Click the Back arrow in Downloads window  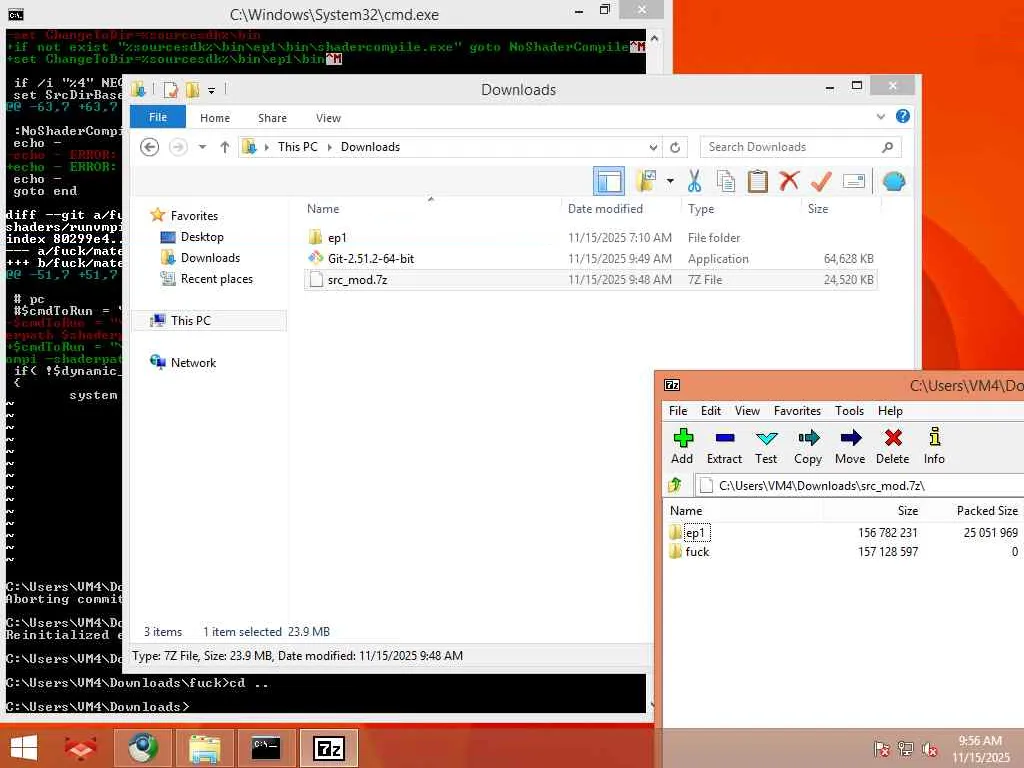coord(150,147)
